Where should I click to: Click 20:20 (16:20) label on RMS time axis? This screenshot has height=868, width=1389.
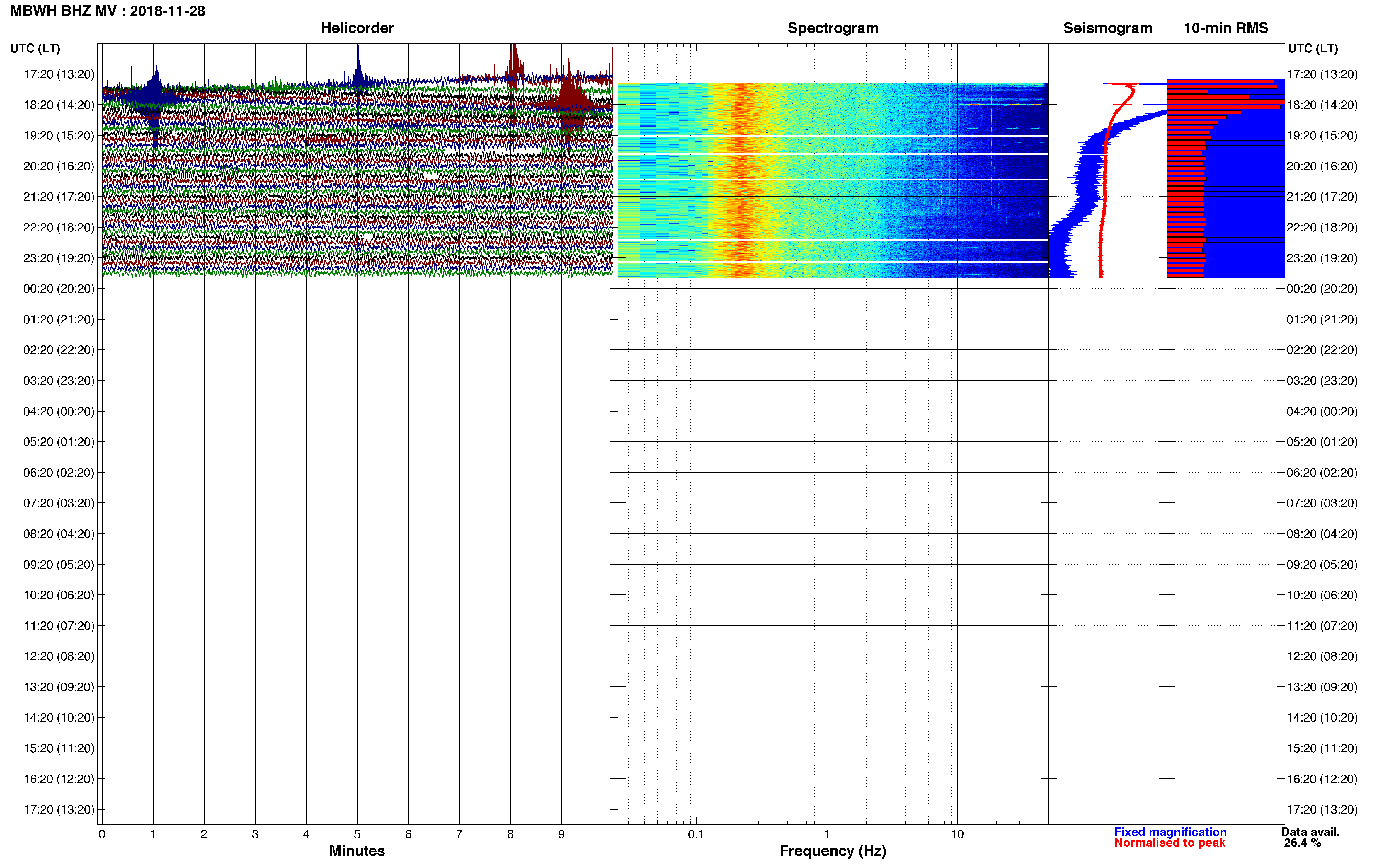(x=1322, y=166)
